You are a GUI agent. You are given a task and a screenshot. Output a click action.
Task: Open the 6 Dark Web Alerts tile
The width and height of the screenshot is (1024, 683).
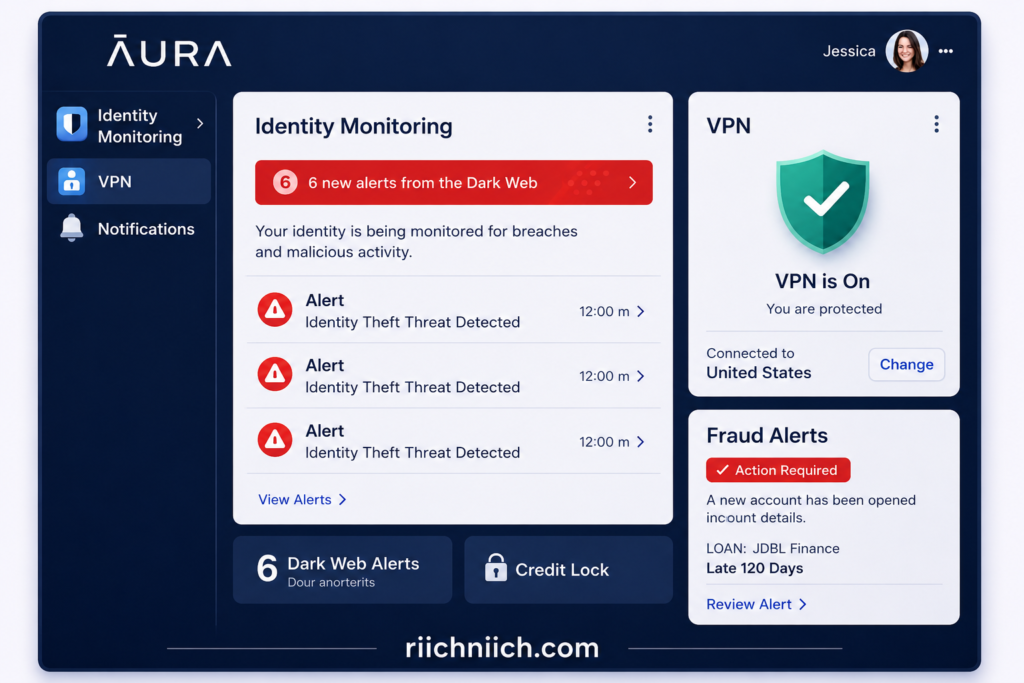pyautogui.click(x=342, y=569)
